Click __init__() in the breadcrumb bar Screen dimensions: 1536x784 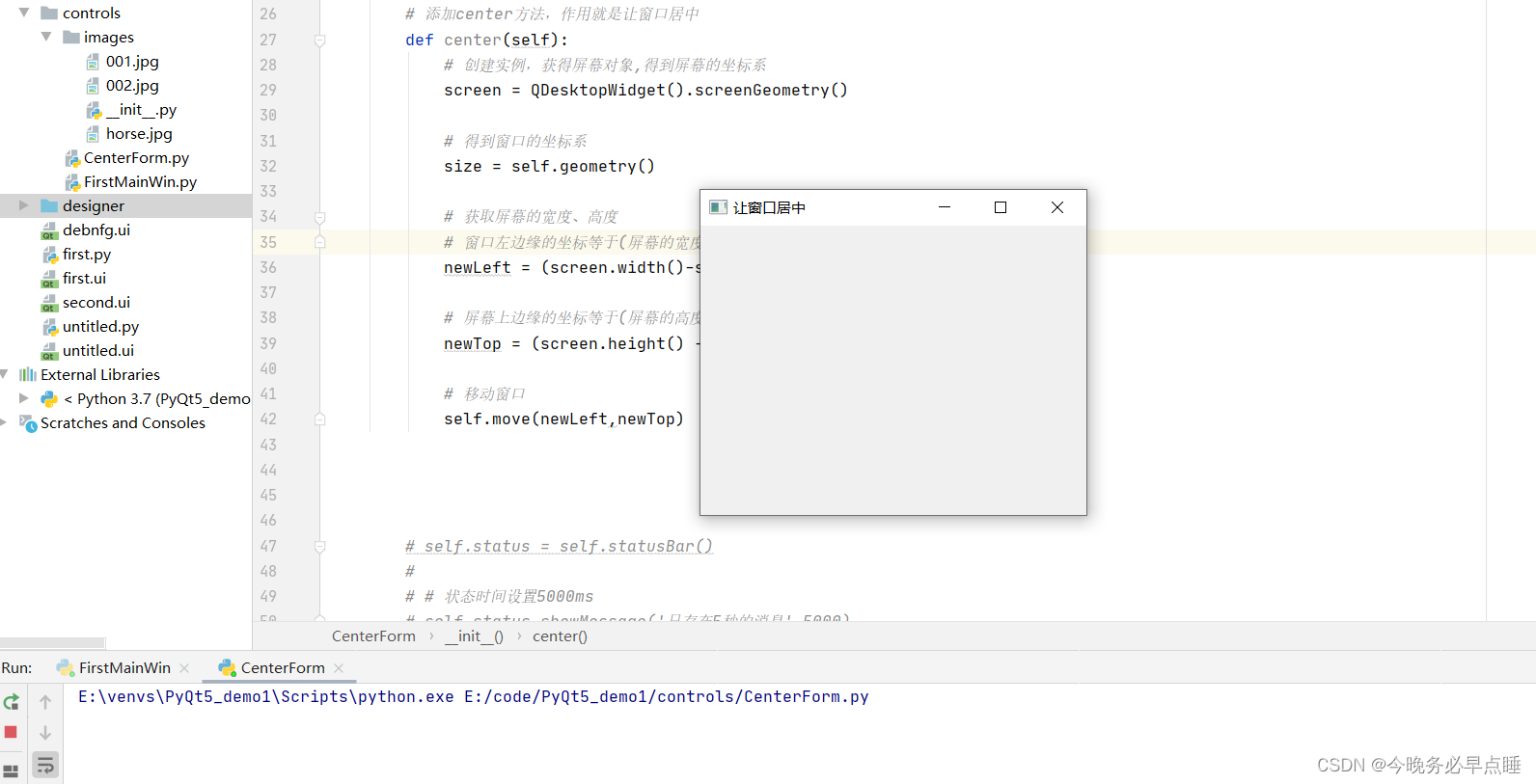(474, 636)
